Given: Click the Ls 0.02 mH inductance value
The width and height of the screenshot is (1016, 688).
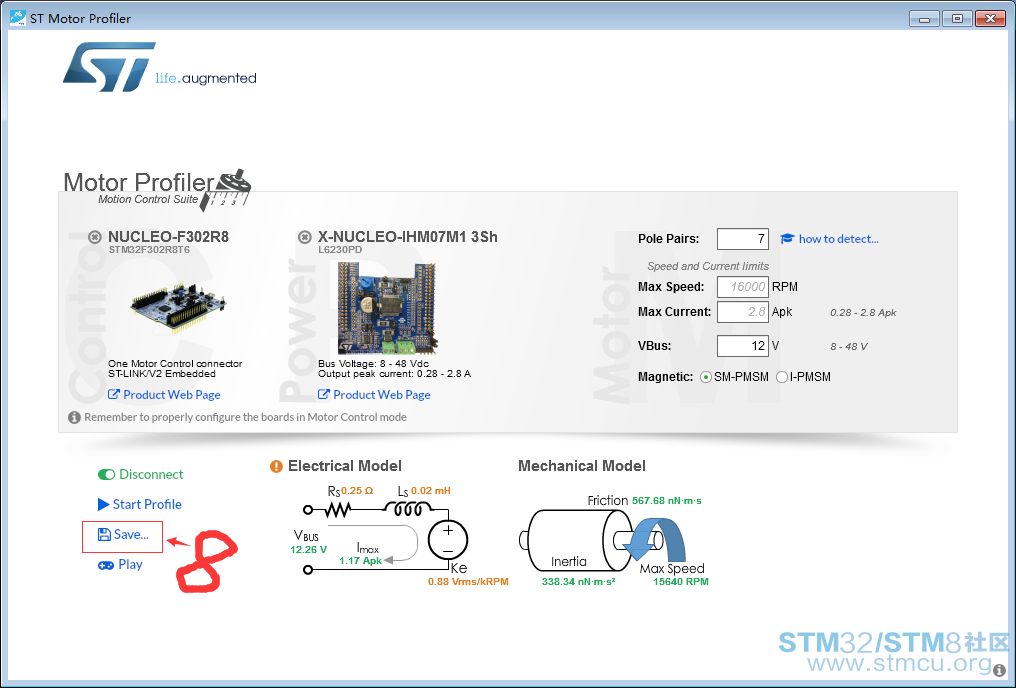Looking at the screenshot, I should [430, 491].
